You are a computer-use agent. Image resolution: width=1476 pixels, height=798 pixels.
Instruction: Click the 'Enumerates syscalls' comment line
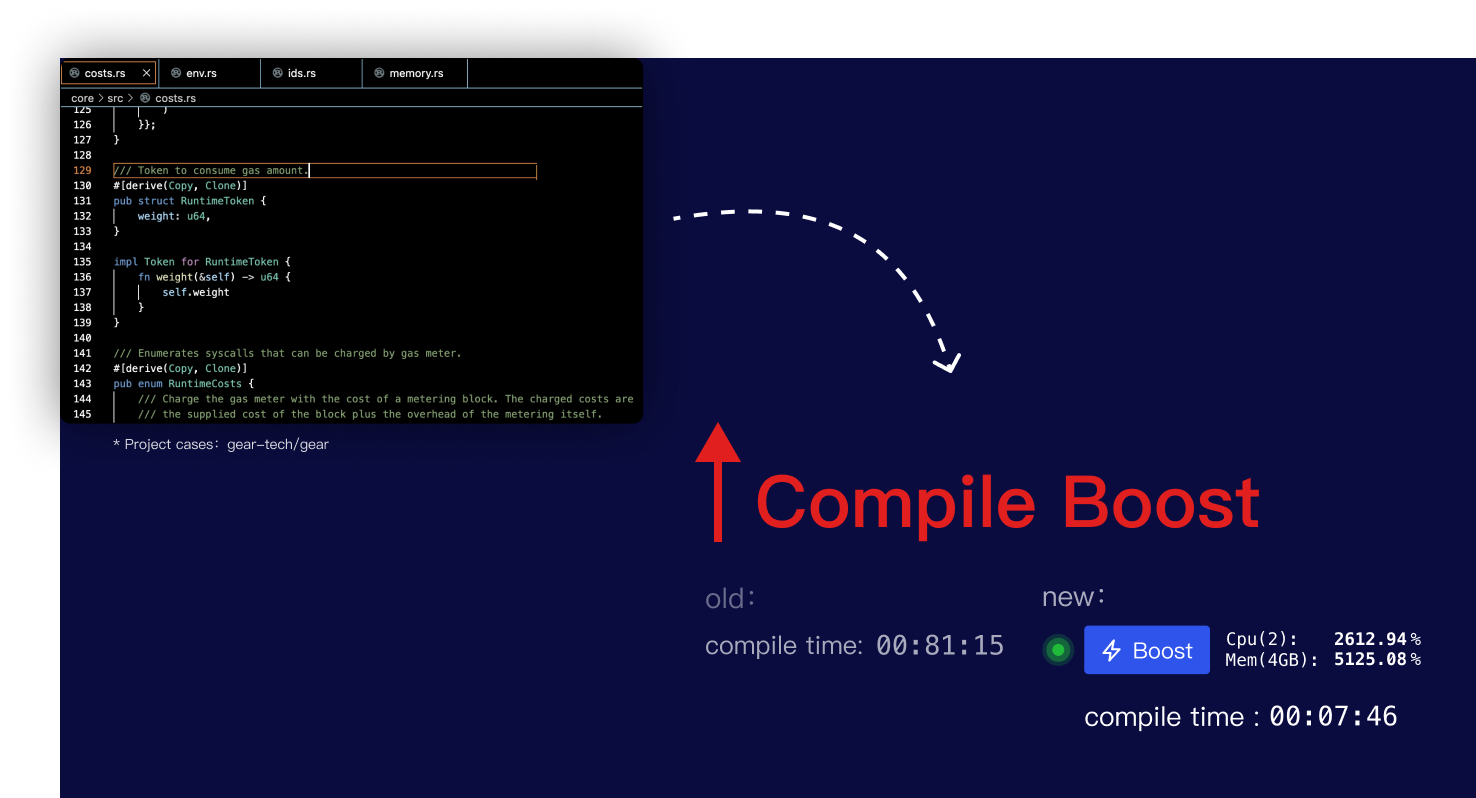tap(287, 353)
